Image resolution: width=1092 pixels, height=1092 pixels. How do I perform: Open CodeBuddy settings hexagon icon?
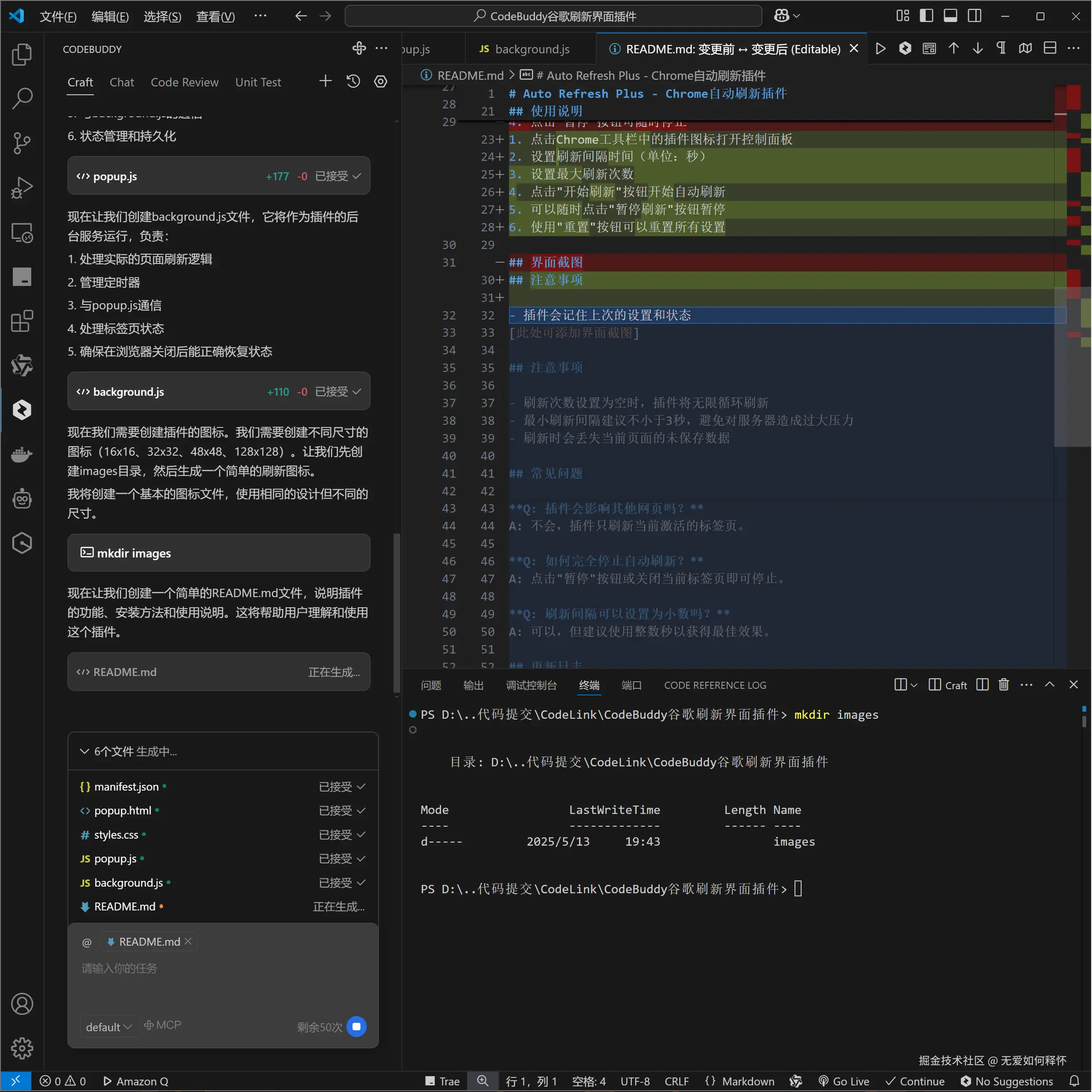coord(381,82)
